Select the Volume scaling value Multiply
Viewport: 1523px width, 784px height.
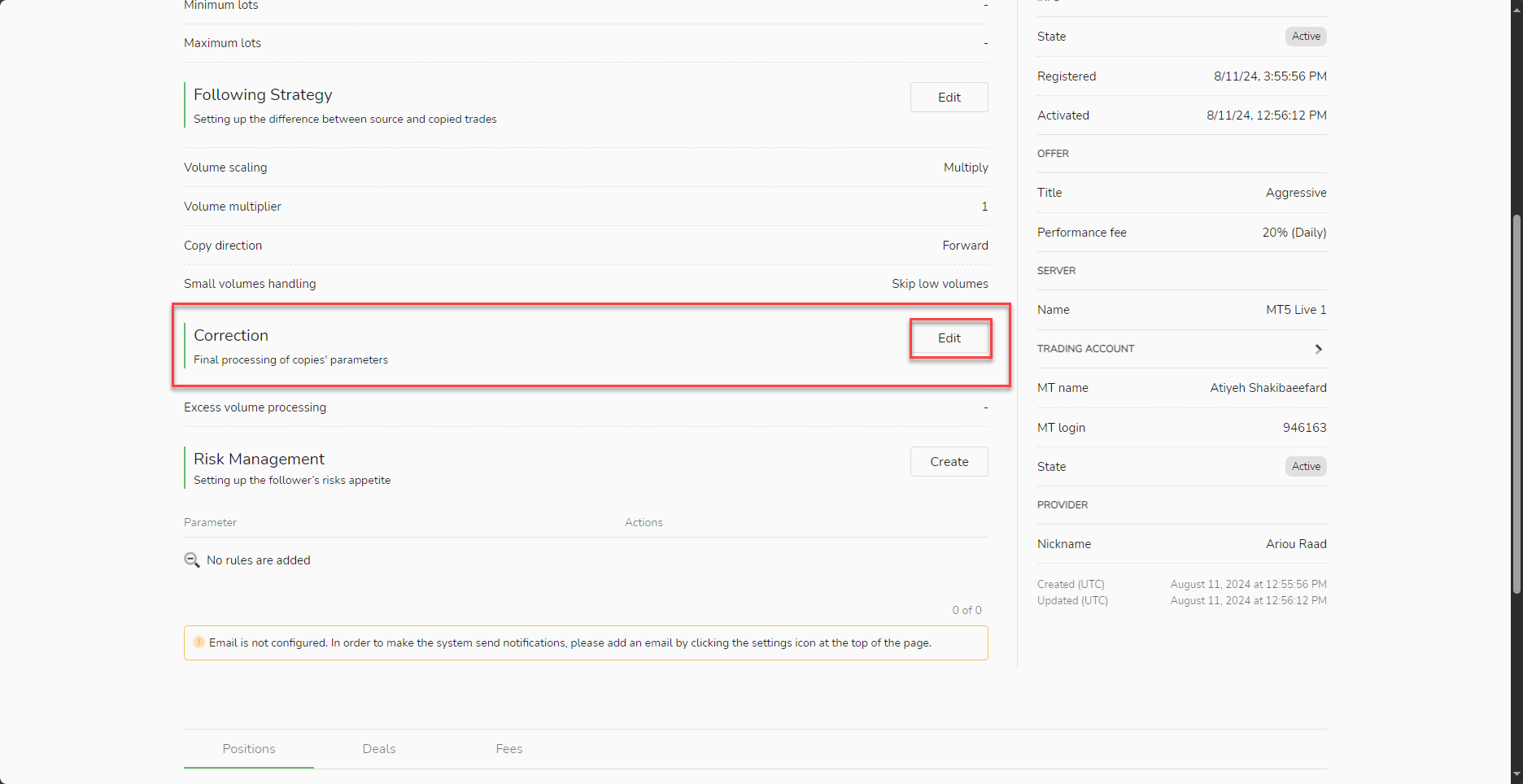click(966, 168)
